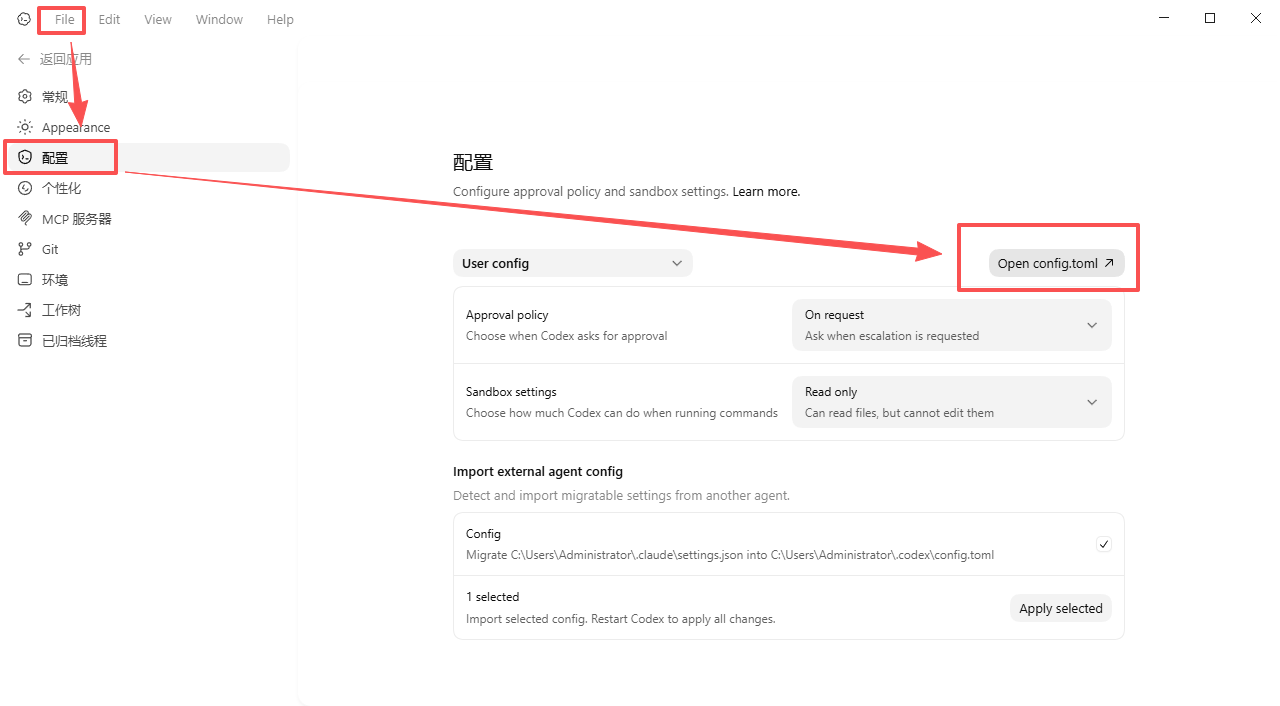Screen dimensions: 1280x706
Task: Open Environment settings icon
Action: [x=25, y=280]
